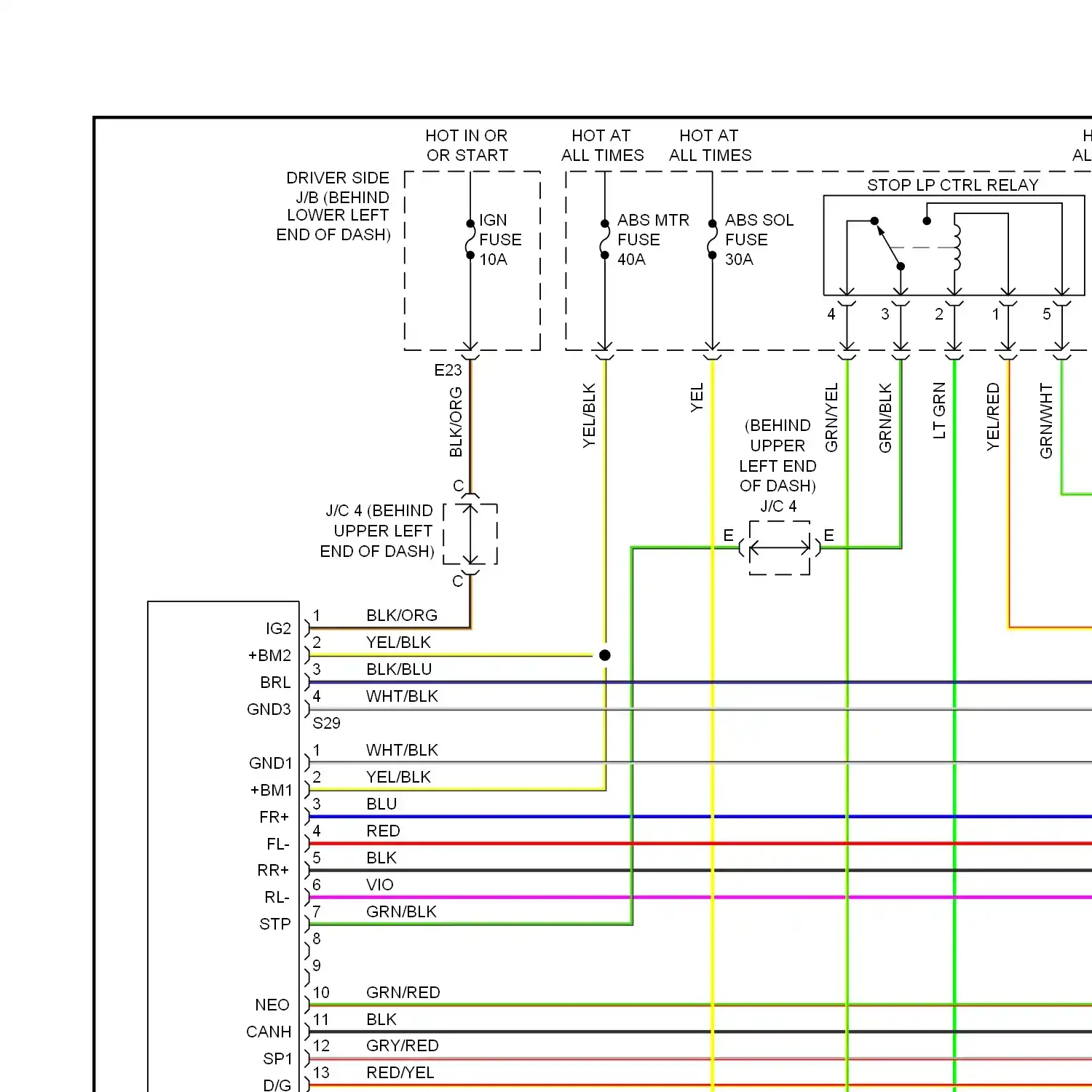This screenshot has height=1092, width=1092.
Task: Select the BLK label at pin 11
Action: click(x=381, y=1019)
